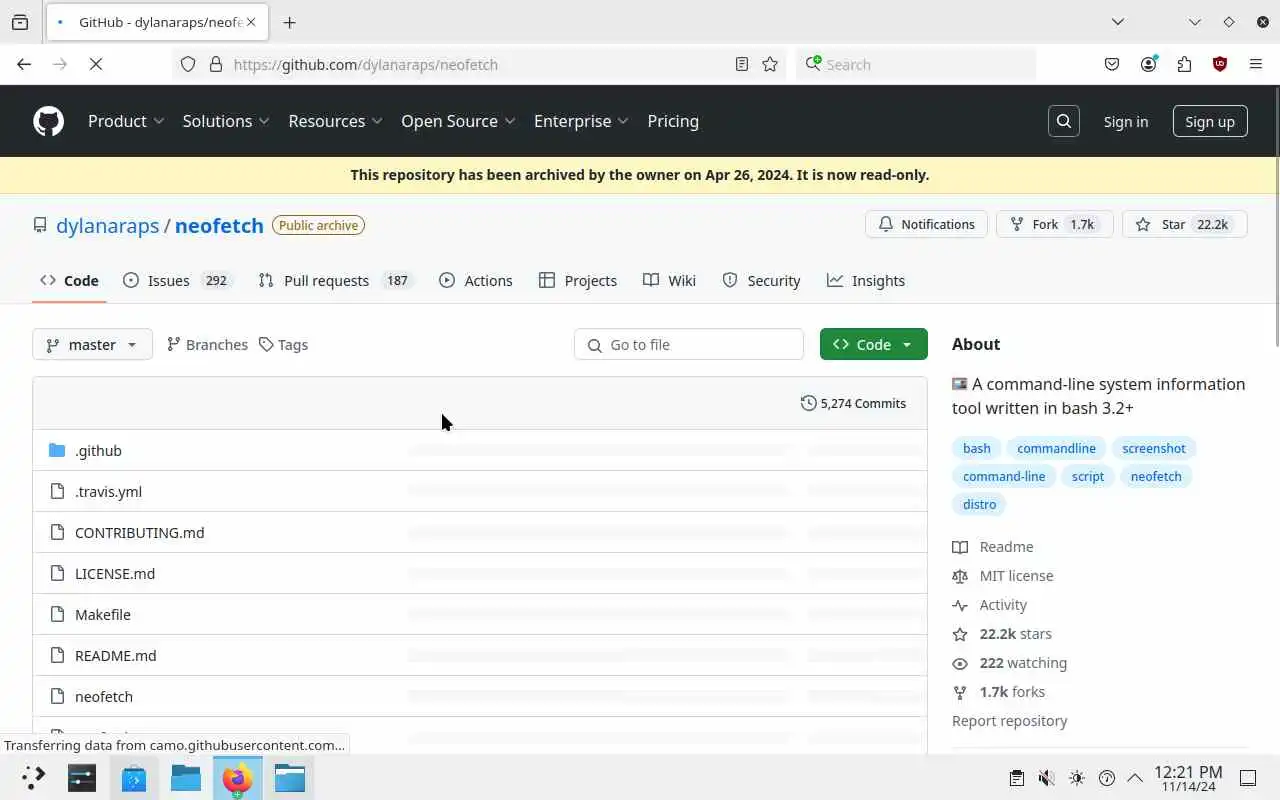Open Dolphin file manager in taskbar
Viewport: 1280px width, 800px height.
tap(186, 777)
